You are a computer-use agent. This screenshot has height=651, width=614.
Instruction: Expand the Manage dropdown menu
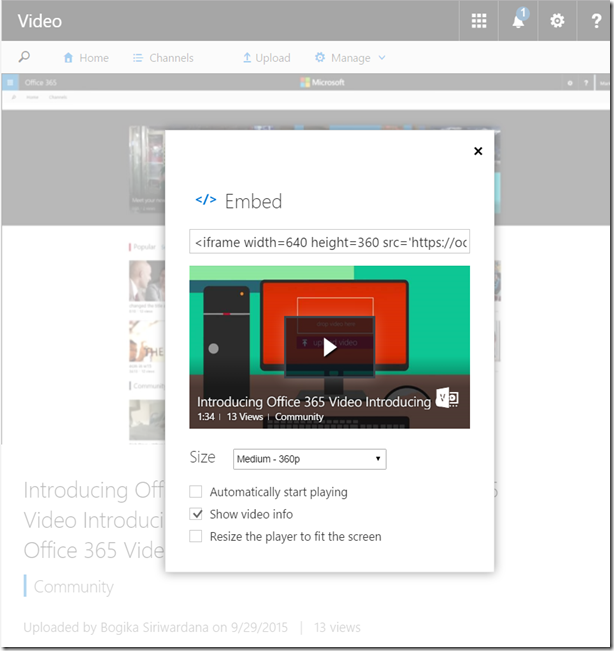(350, 58)
